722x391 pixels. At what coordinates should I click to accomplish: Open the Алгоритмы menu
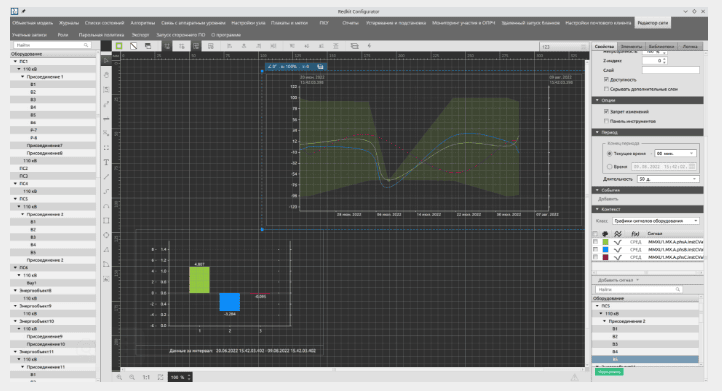(x=143, y=23)
